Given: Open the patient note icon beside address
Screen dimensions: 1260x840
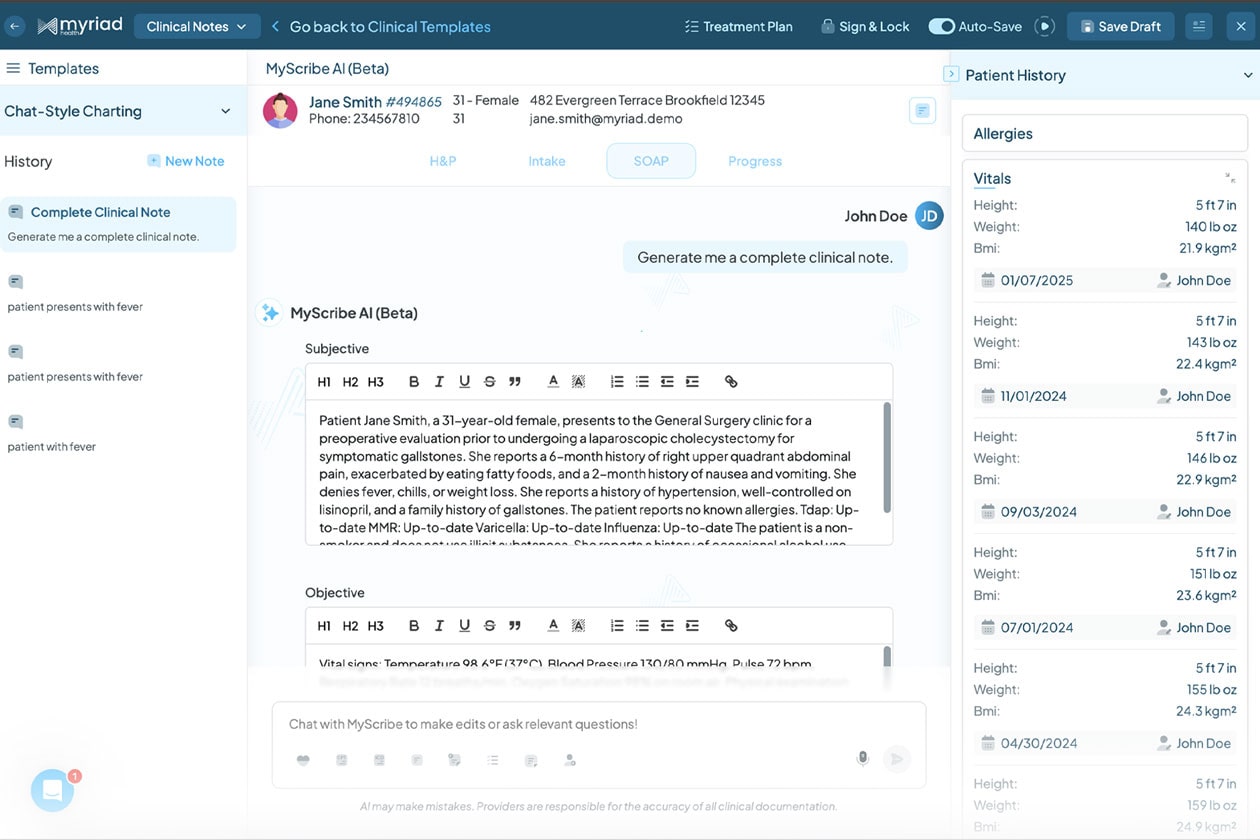Looking at the screenshot, I should (922, 110).
